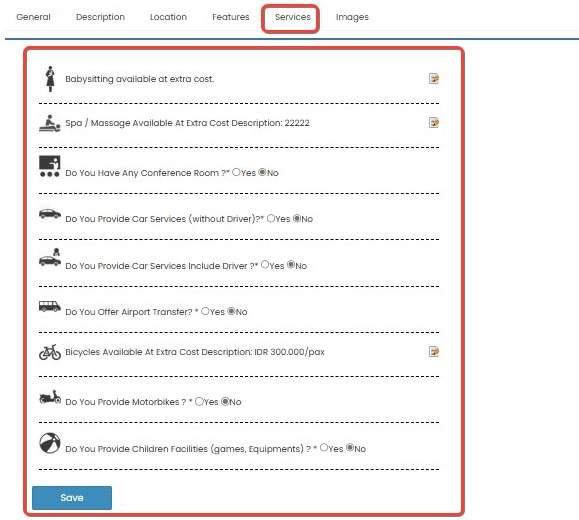The image size is (579, 520).
Task: Click the edit icon for Babysitting service
Action: pyautogui.click(x=434, y=79)
